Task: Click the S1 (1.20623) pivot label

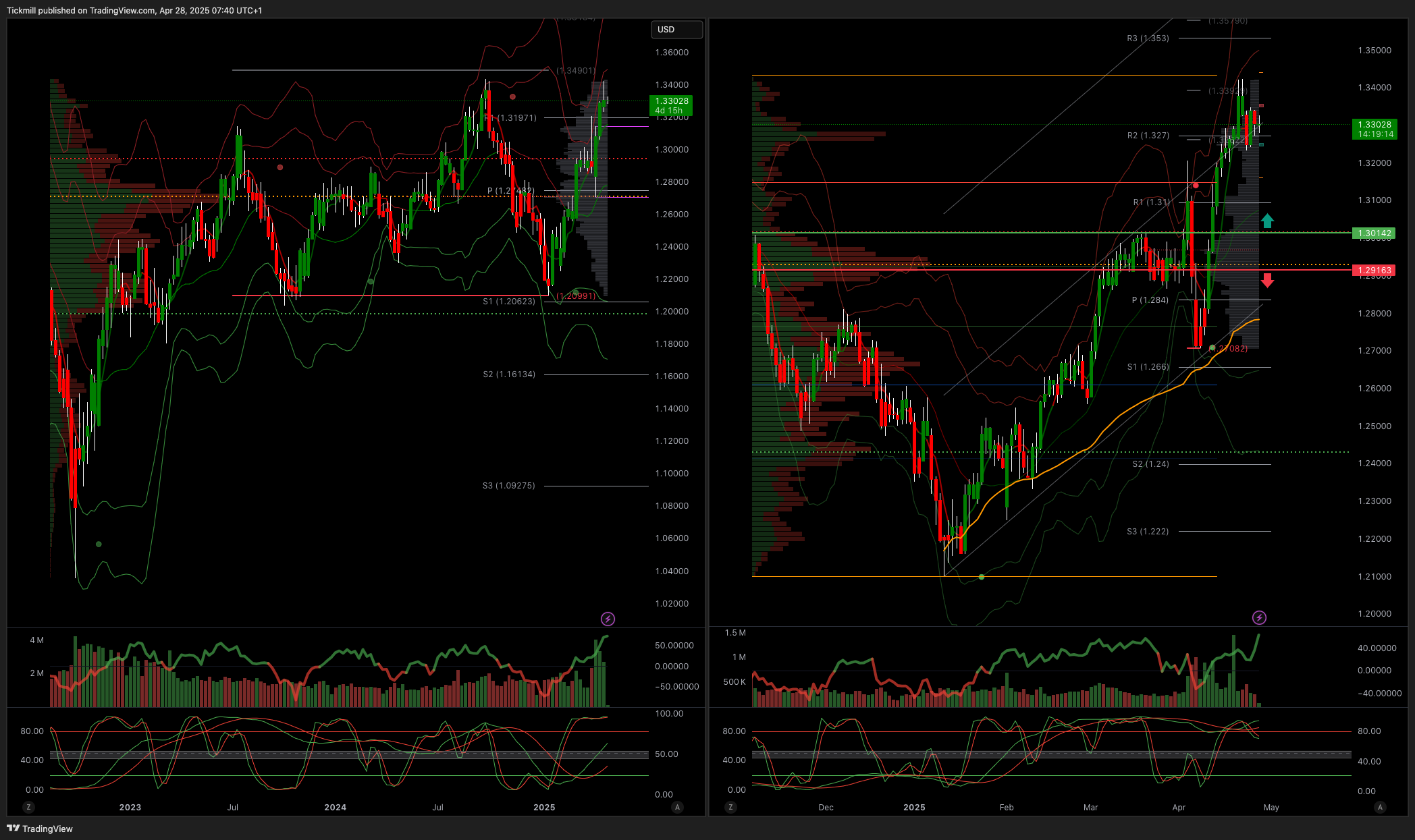Action: (509, 302)
